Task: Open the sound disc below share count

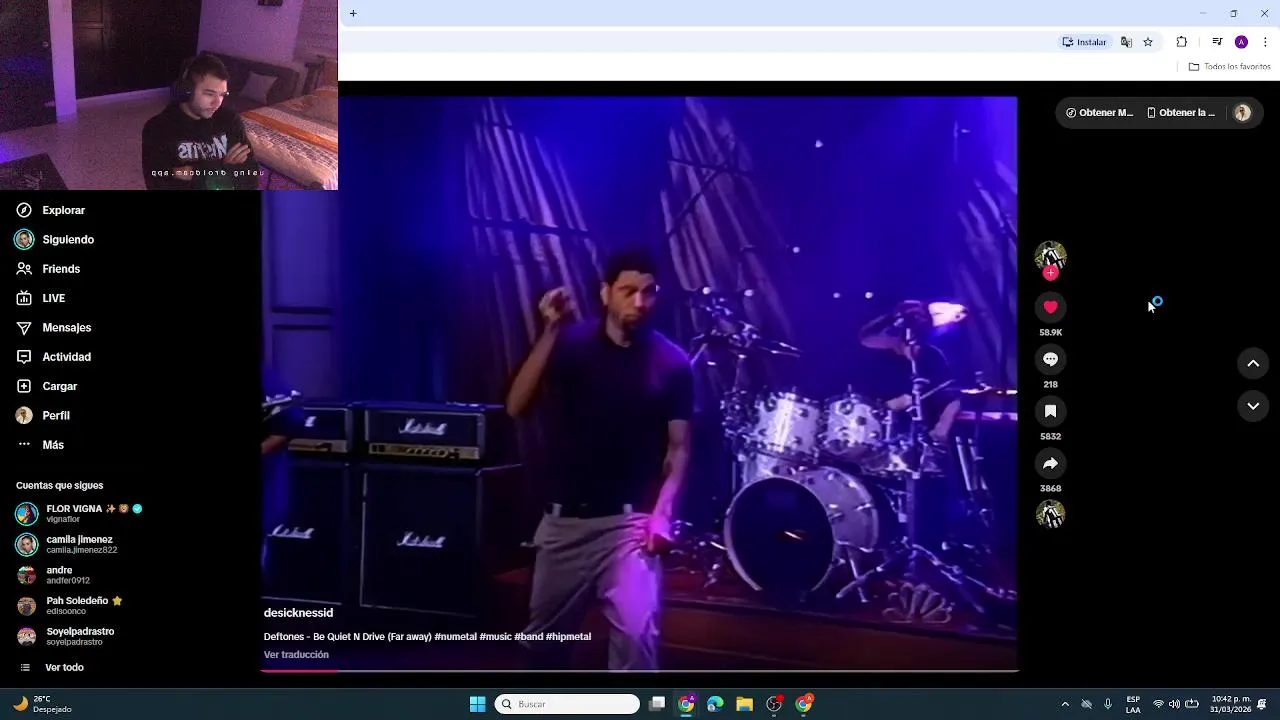Action: 1050,514
